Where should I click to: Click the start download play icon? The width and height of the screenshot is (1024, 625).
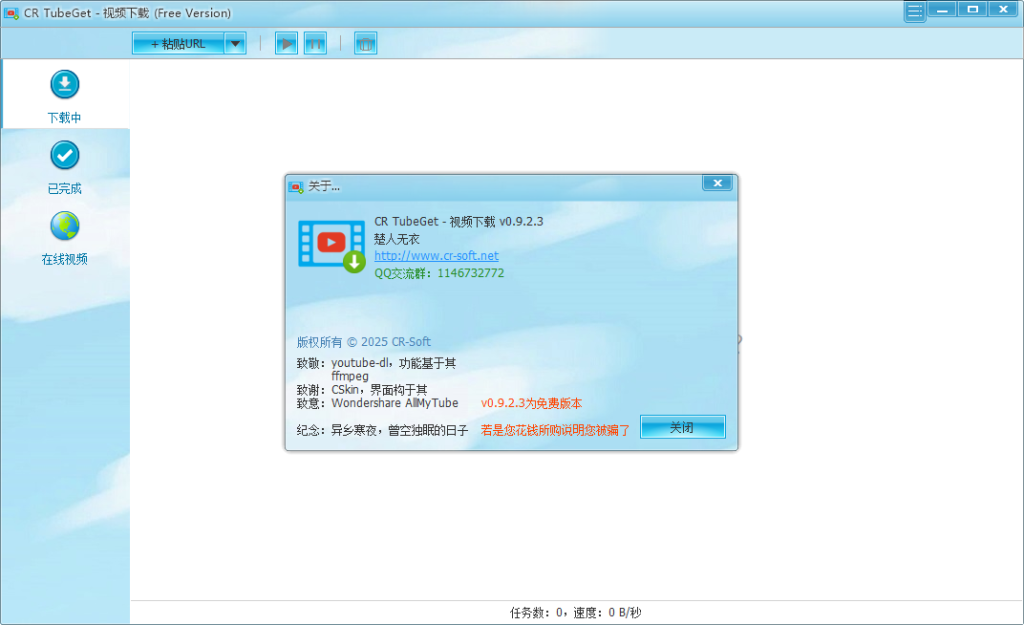[286, 44]
